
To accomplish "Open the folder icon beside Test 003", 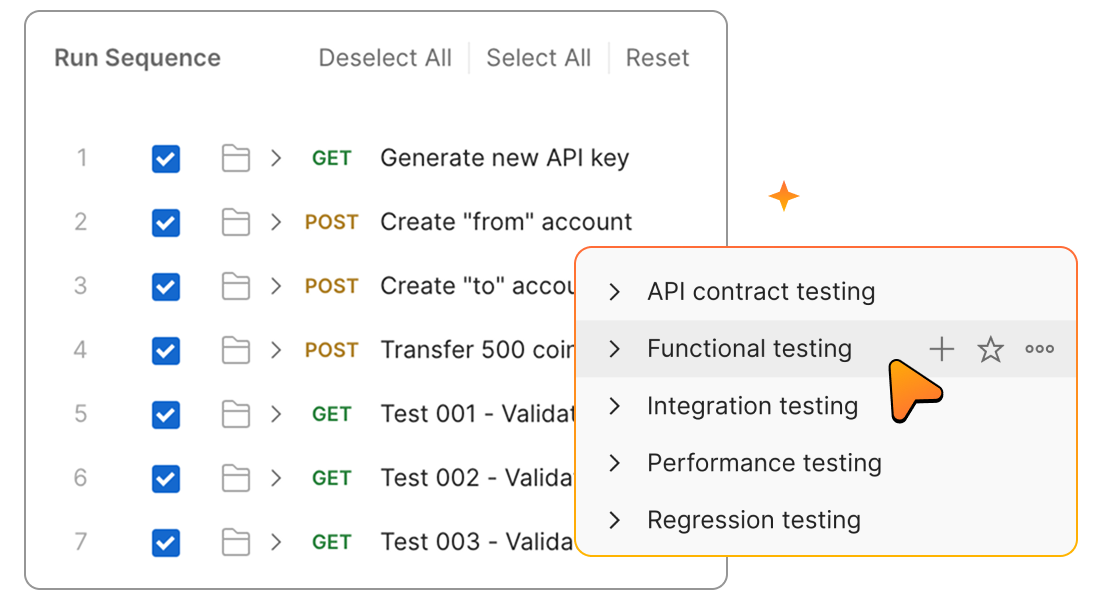I will pyautogui.click(x=235, y=542).
